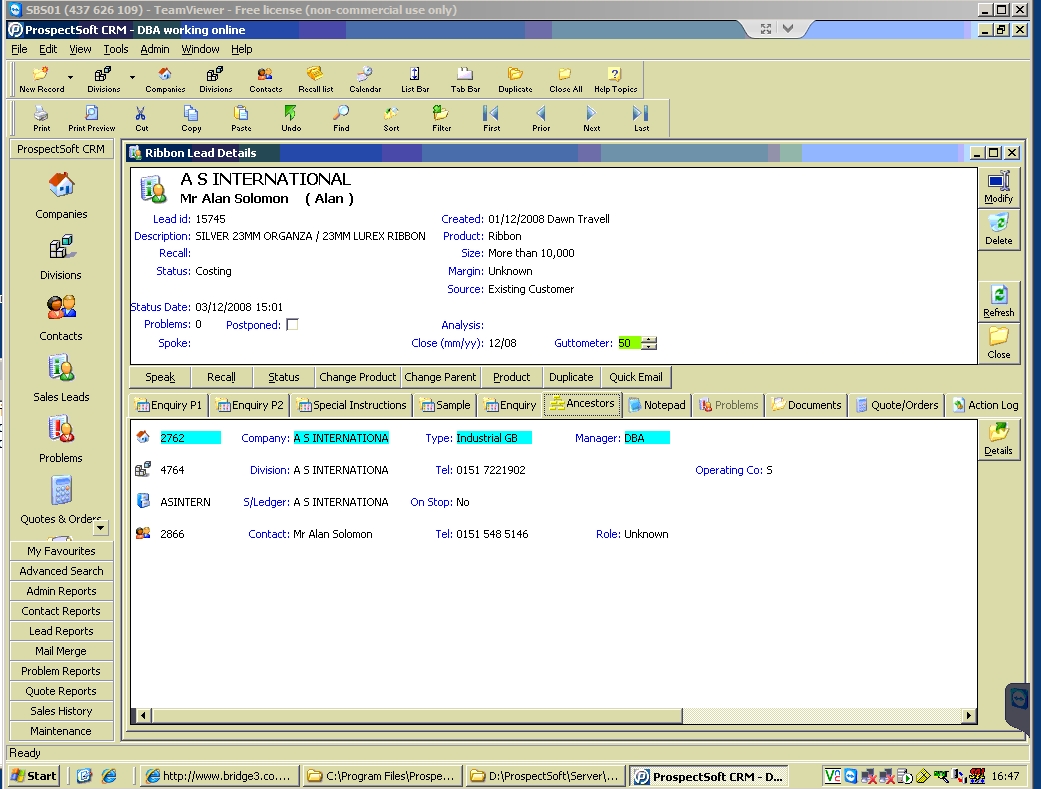Open the Admin menu
This screenshot has width=1041, height=789.
(x=155, y=49)
